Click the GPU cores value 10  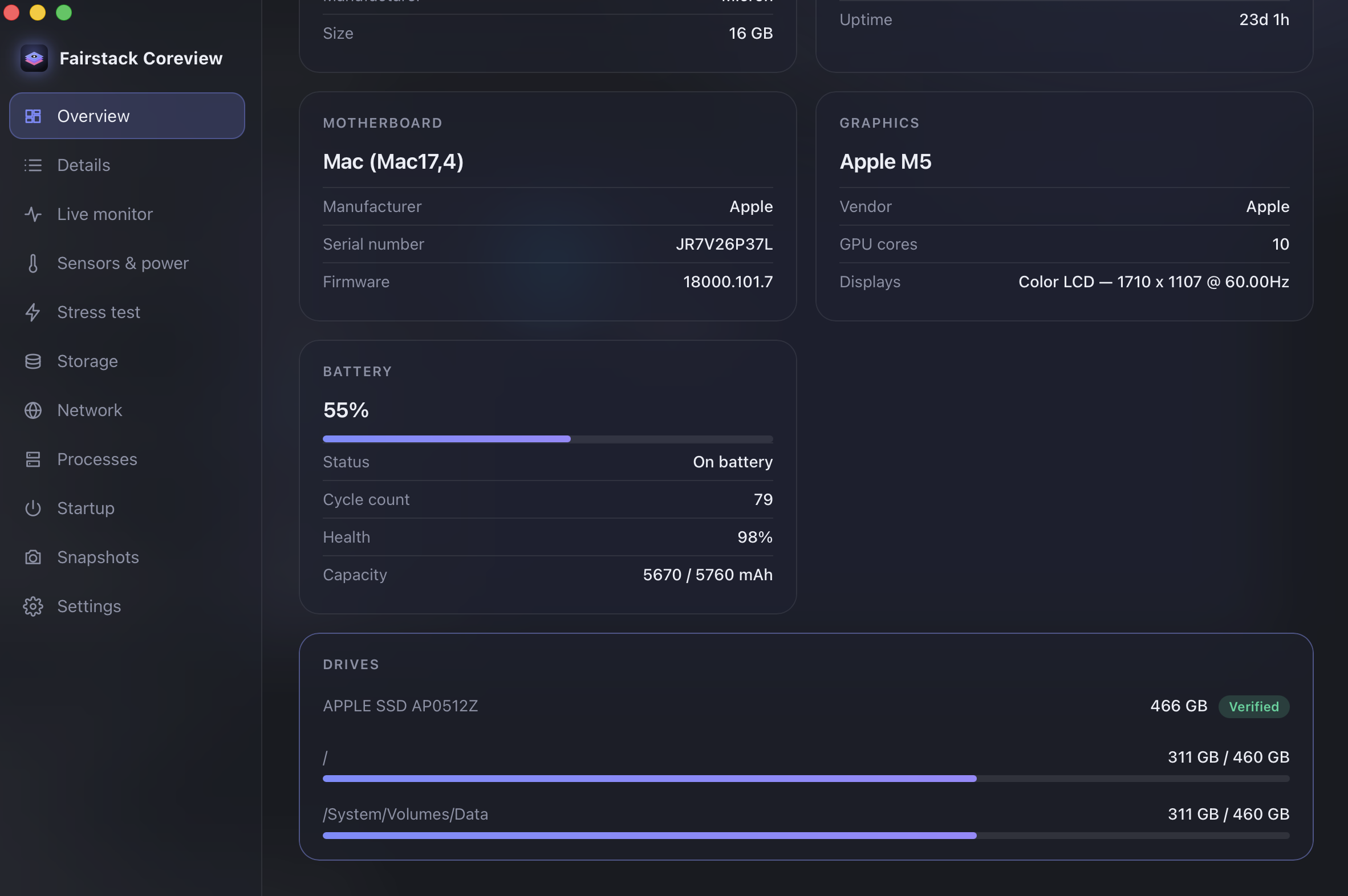point(1281,244)
